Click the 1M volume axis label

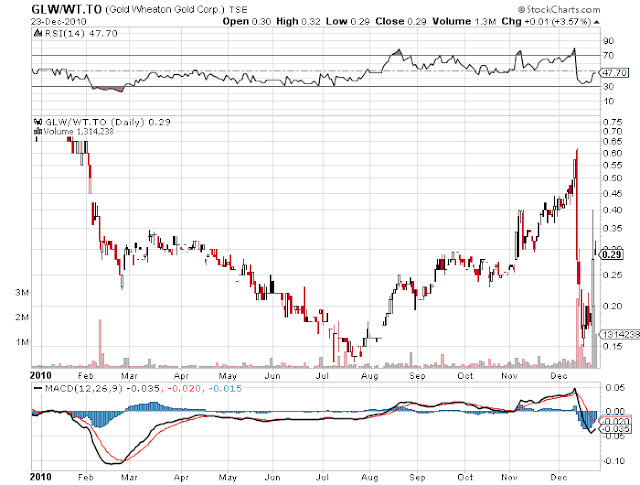pyautogui.click(x=22, y=342)
